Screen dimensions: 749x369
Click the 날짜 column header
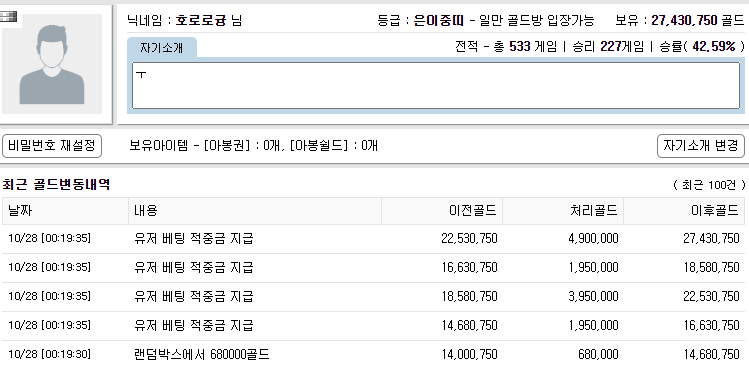pos(65,211)
